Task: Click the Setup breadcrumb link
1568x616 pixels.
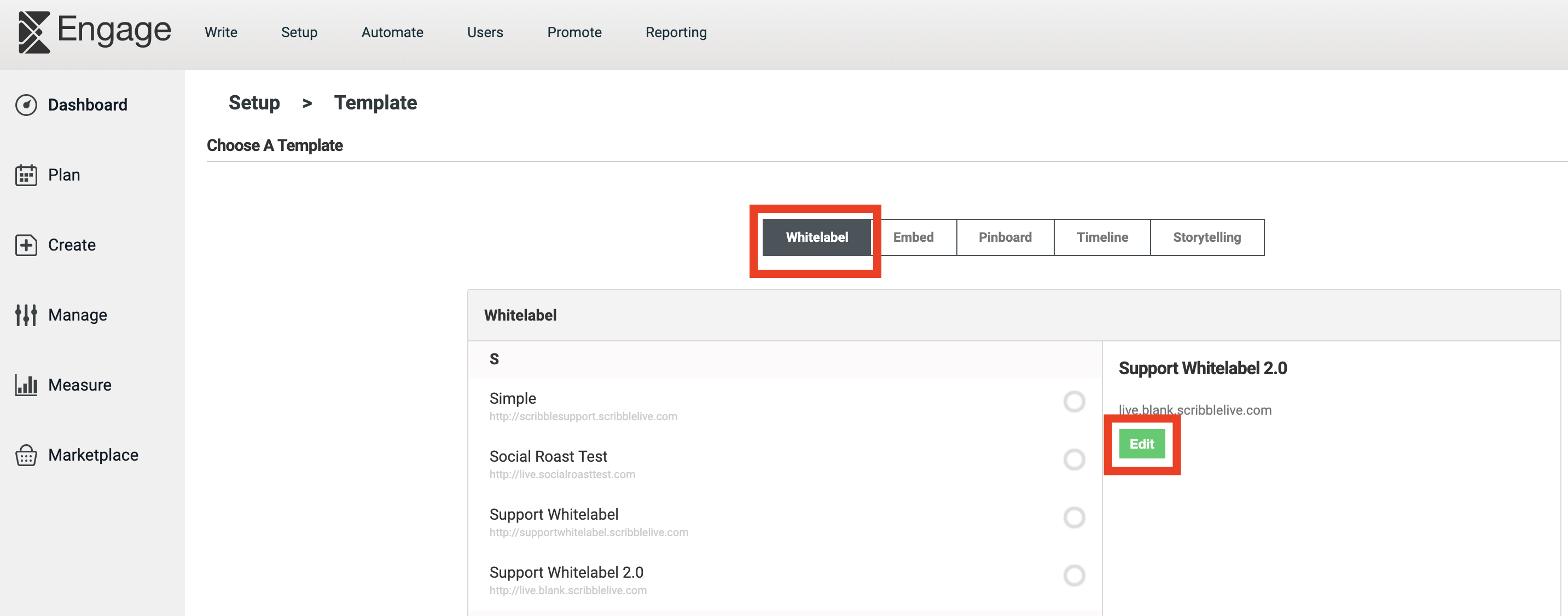Action: pos(254,103)
